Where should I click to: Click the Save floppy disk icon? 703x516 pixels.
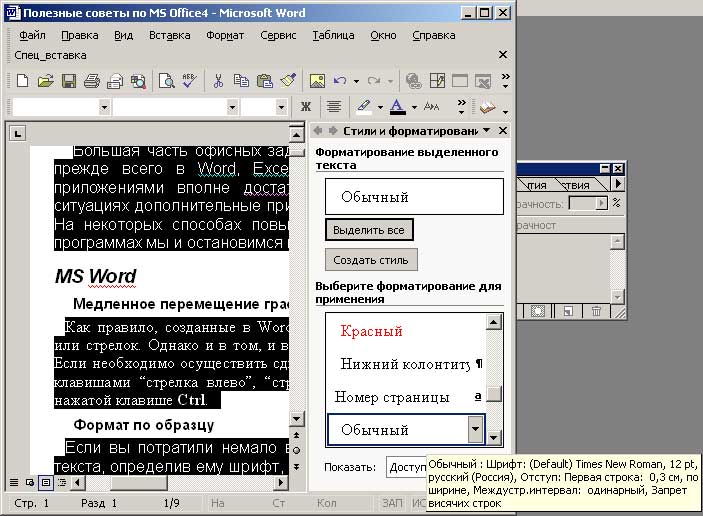click(69, 81)
